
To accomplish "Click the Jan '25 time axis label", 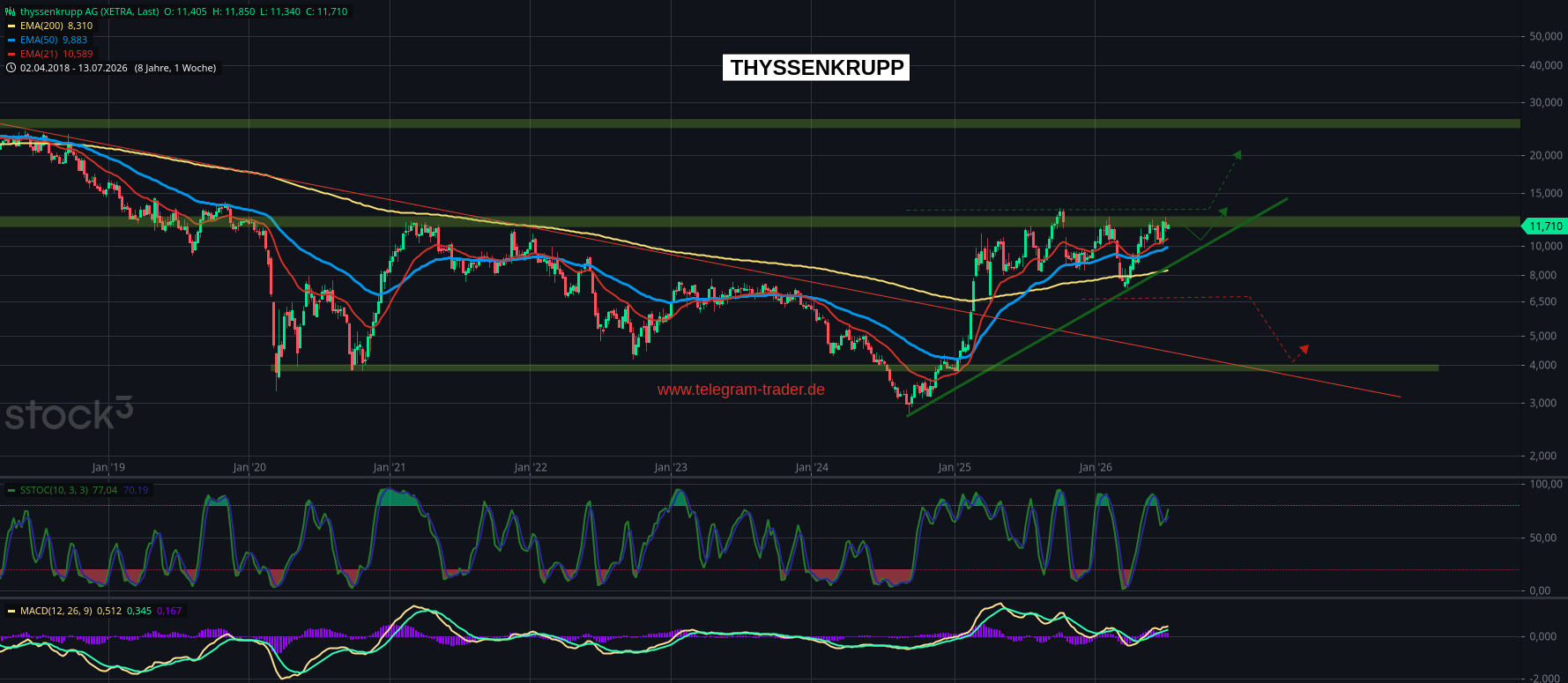I will pyautogui.click(x=954, y=467).
